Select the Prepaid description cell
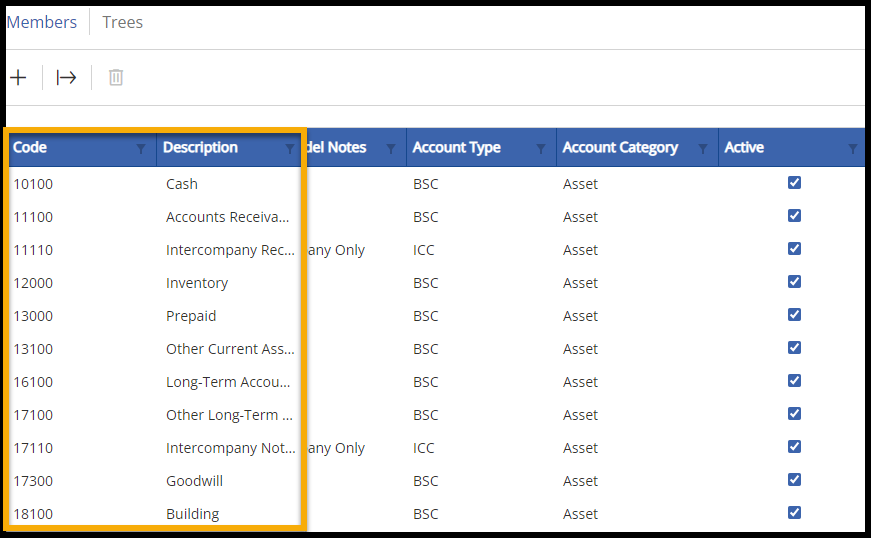The height and width of the screenshot is (538, 871). [191, 316]
